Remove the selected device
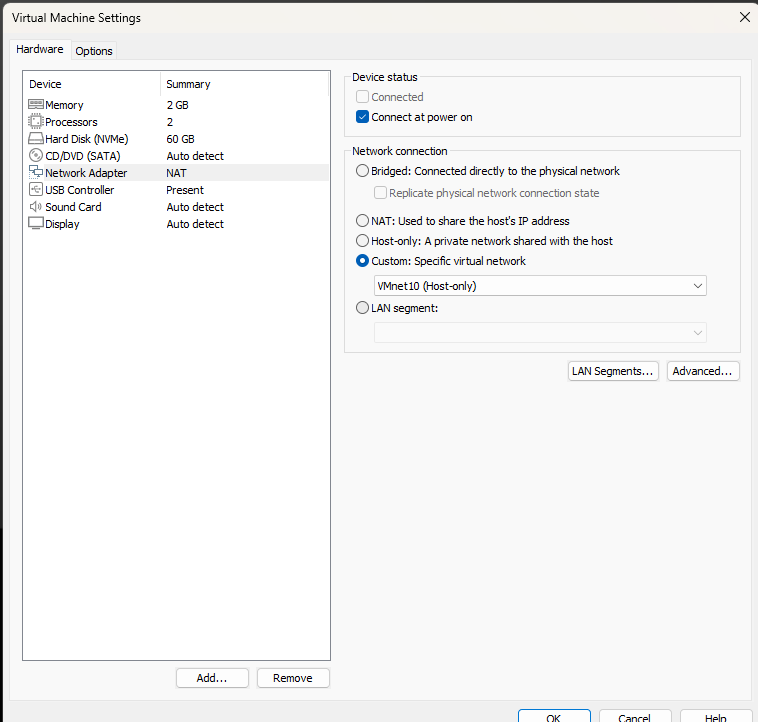The image size is (758, 722). point(293,678)
